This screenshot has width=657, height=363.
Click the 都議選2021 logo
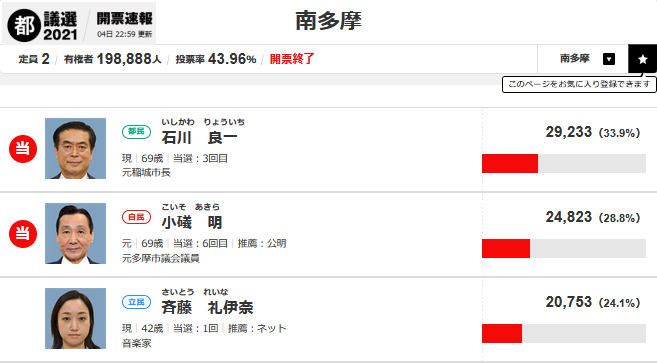click(x=42, y=26)
